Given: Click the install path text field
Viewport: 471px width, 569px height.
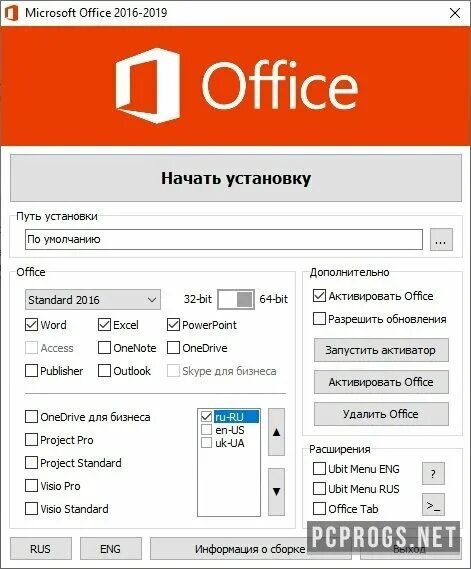Looking at the screenshot, I should click(224, 240).
